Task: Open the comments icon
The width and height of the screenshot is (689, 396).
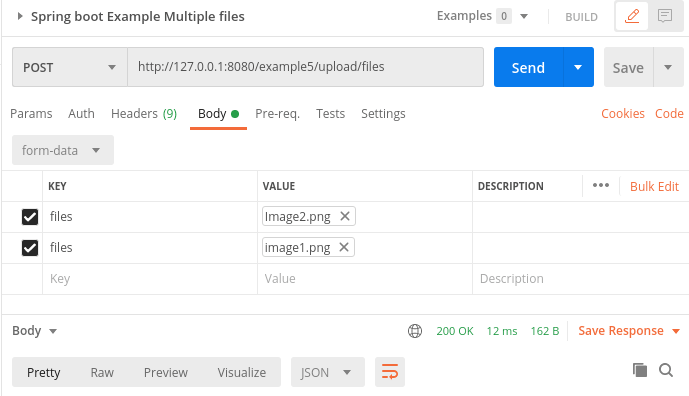Action: (665, 16)
